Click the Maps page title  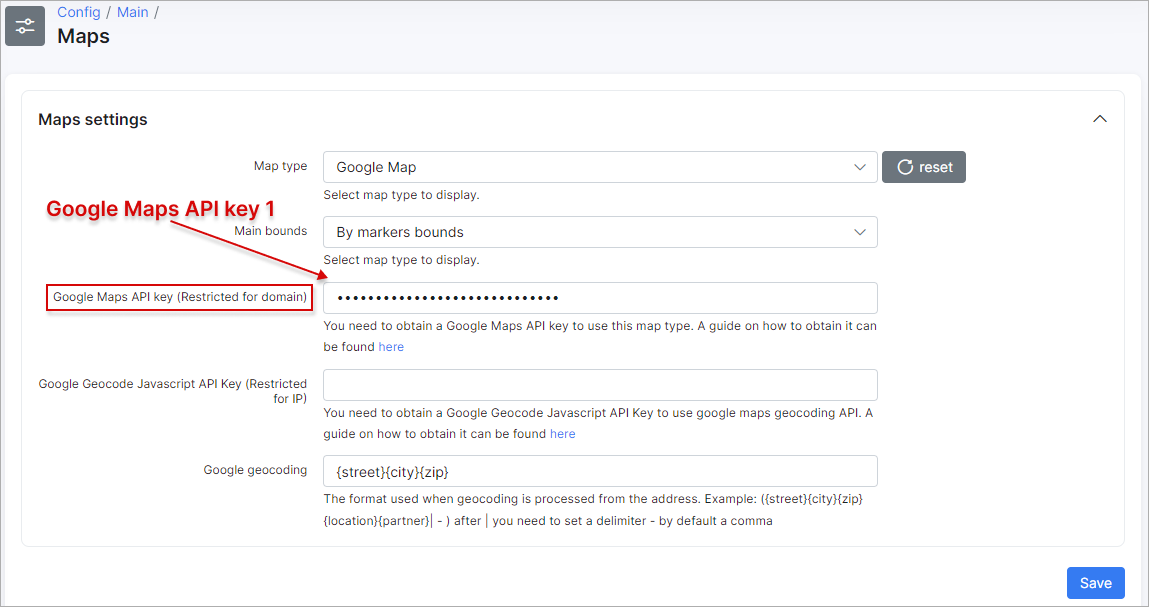(x=83, y=36)
